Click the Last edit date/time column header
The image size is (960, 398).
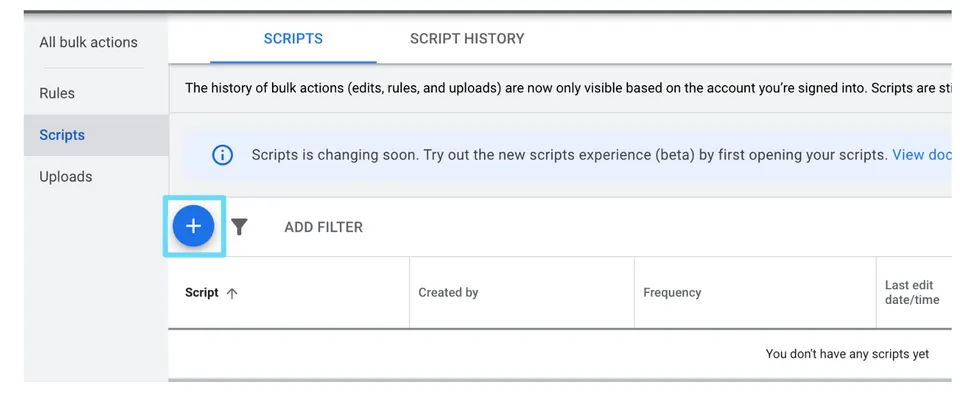coord(912,292)
